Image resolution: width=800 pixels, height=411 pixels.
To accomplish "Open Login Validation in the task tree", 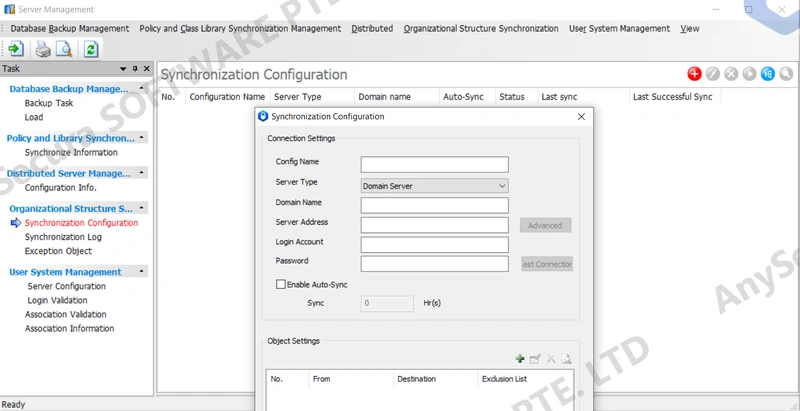I will [x=58, y=301].
